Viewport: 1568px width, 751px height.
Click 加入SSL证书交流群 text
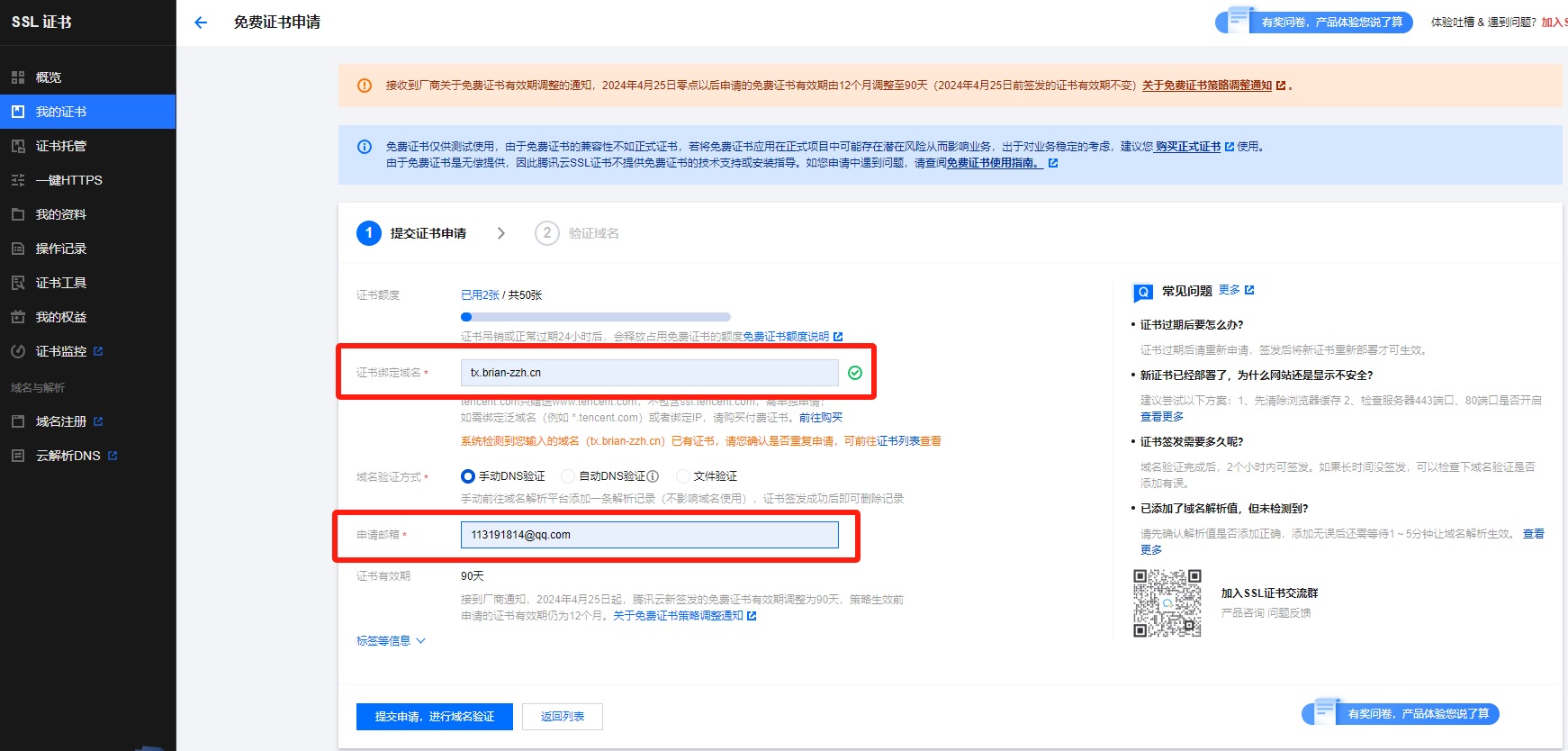(x=1269, y=593)
